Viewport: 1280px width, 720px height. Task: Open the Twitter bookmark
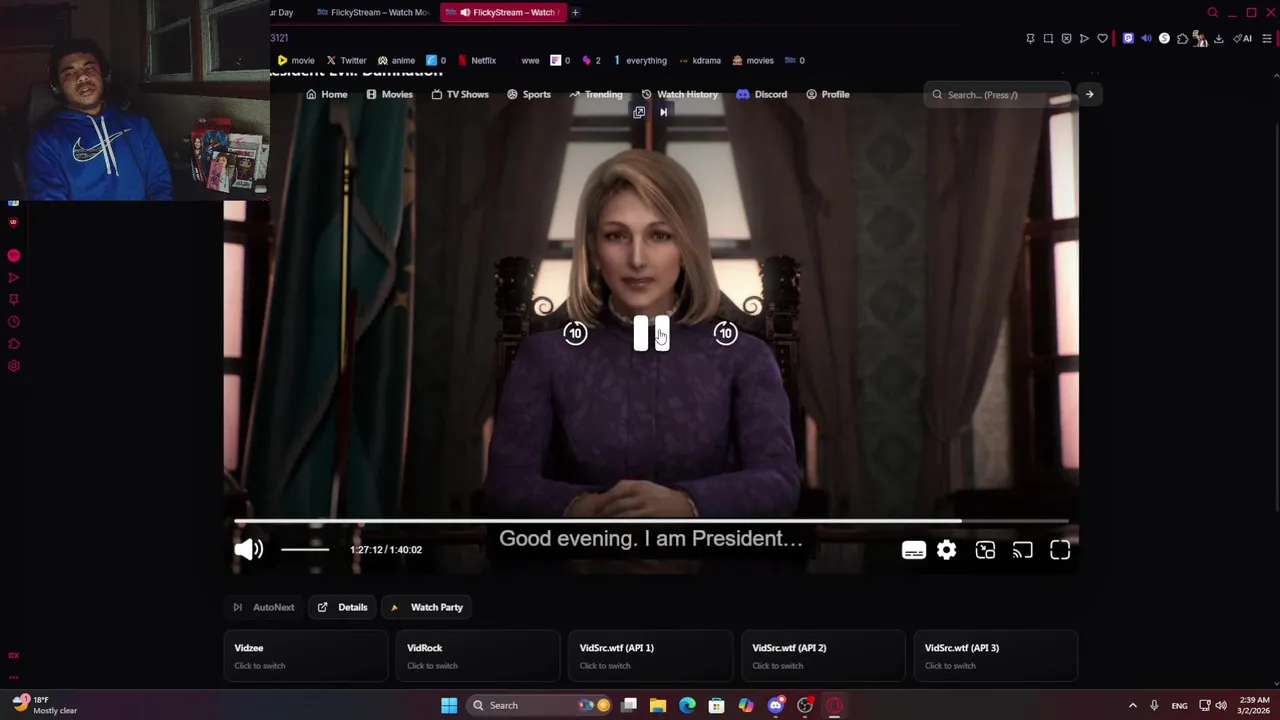point(346,60)
